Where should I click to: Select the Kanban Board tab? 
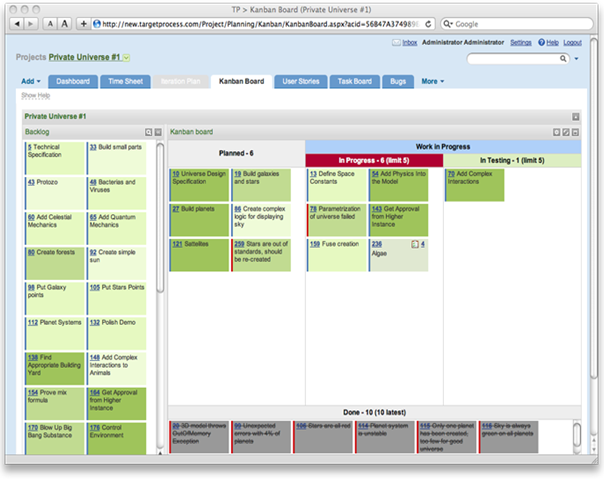(242, 81)
